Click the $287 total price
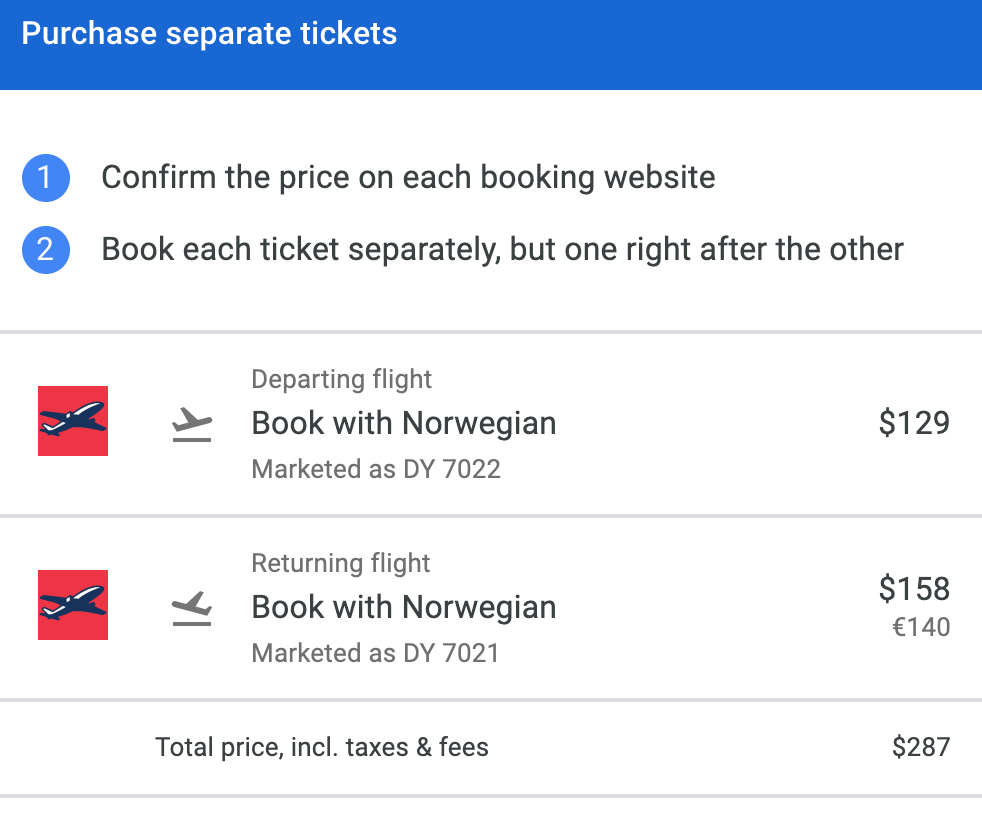The image size is (982, 822). [921, 747]
